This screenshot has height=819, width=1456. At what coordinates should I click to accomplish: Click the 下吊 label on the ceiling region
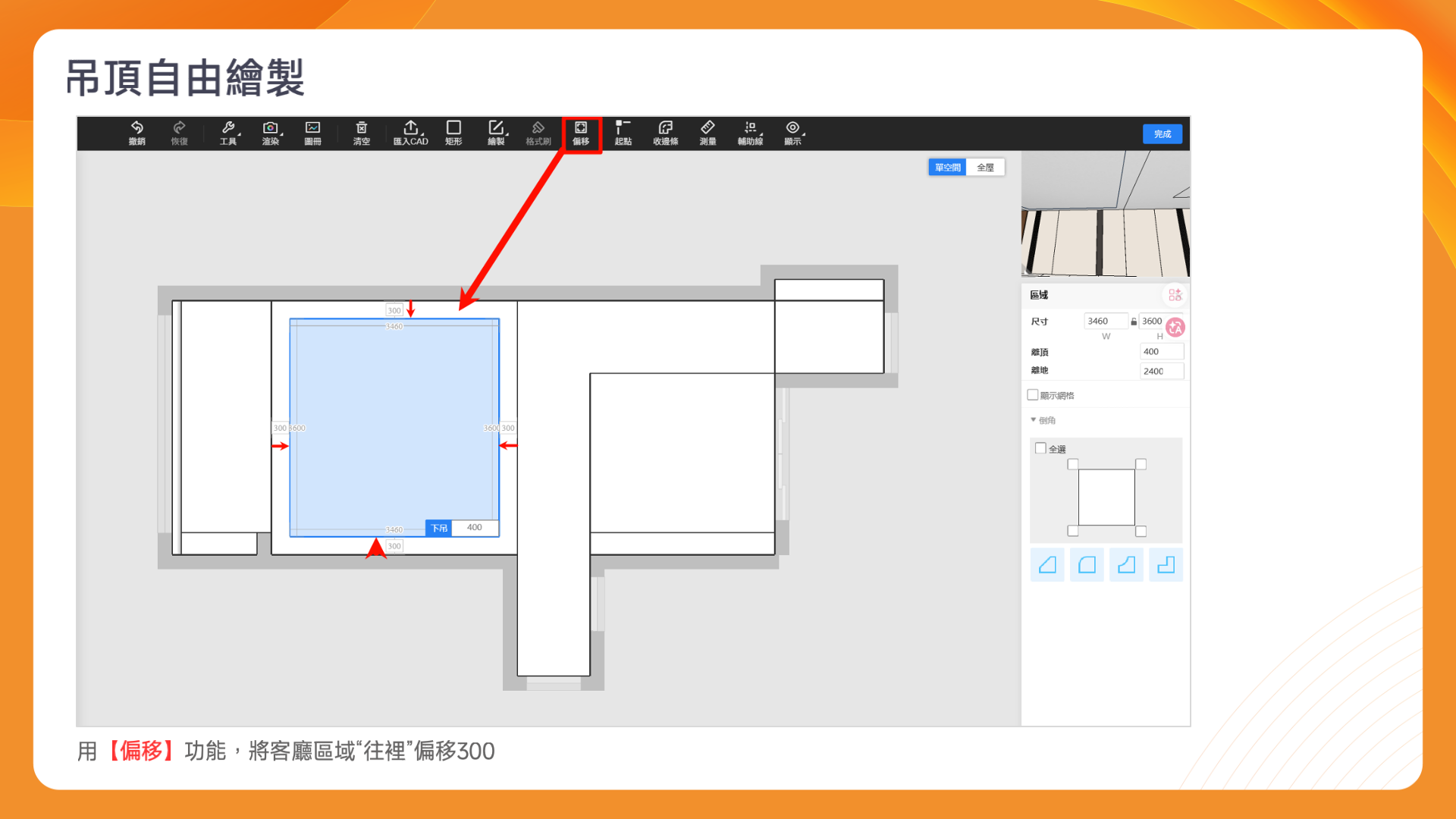tap(439, 528)
